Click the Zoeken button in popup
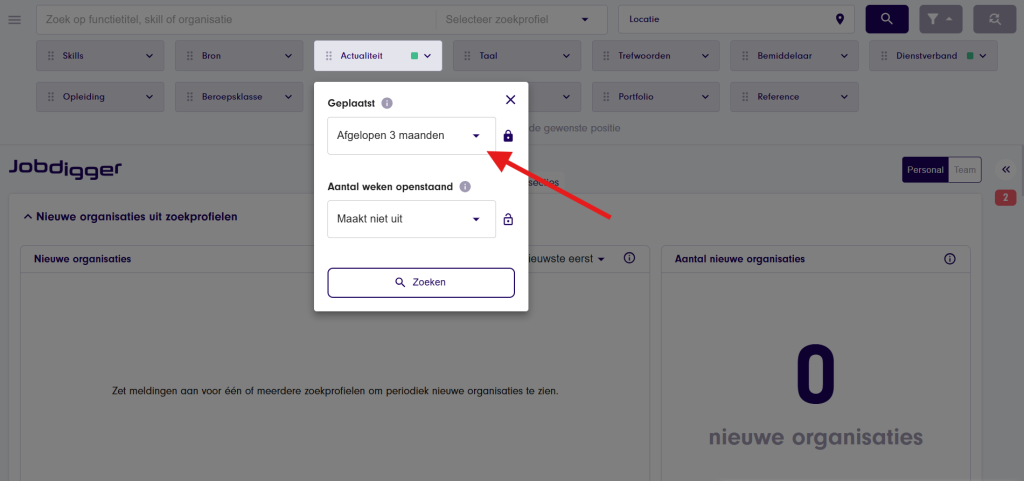This screenshot has height=481, width=1024. [x=421, y=283]
